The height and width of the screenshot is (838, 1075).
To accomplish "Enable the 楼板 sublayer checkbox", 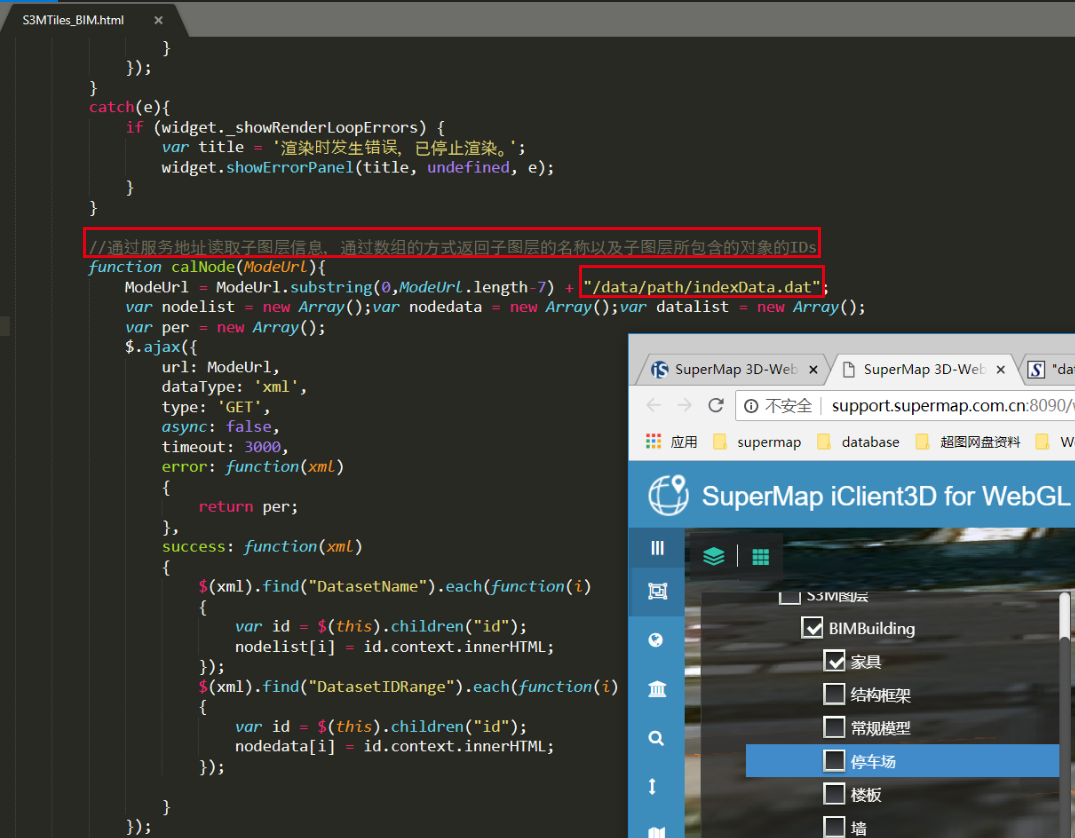I will (834, 793).
